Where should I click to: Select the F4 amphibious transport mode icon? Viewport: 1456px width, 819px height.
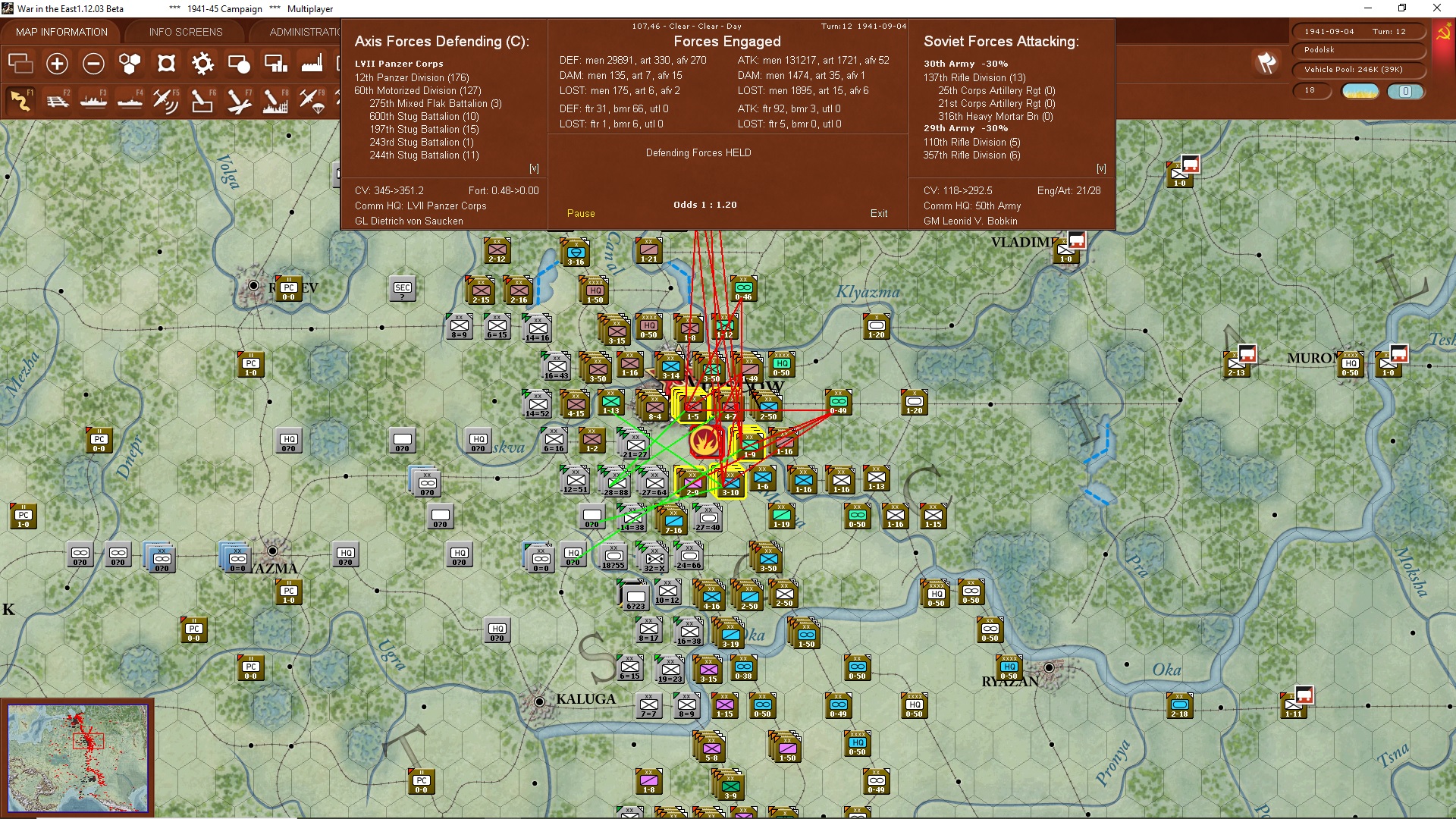click(130, 101)
